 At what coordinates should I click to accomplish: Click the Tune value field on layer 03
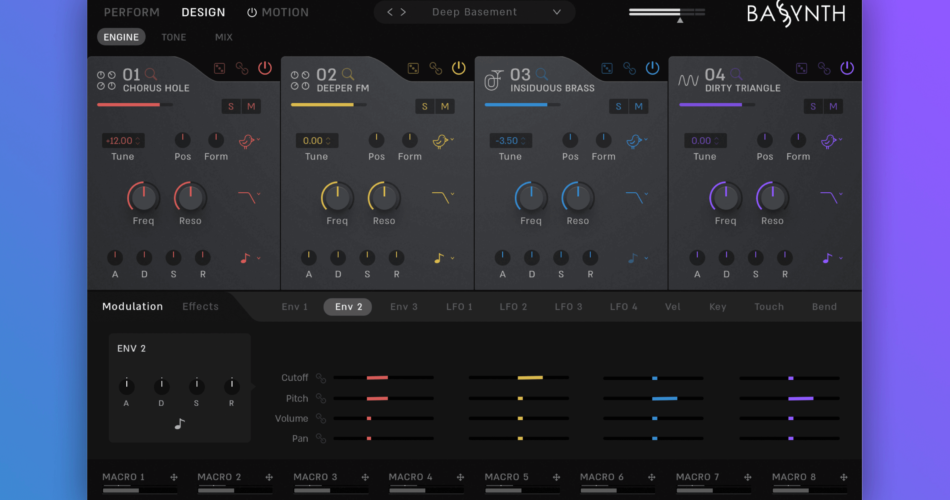tap(510, 141)
